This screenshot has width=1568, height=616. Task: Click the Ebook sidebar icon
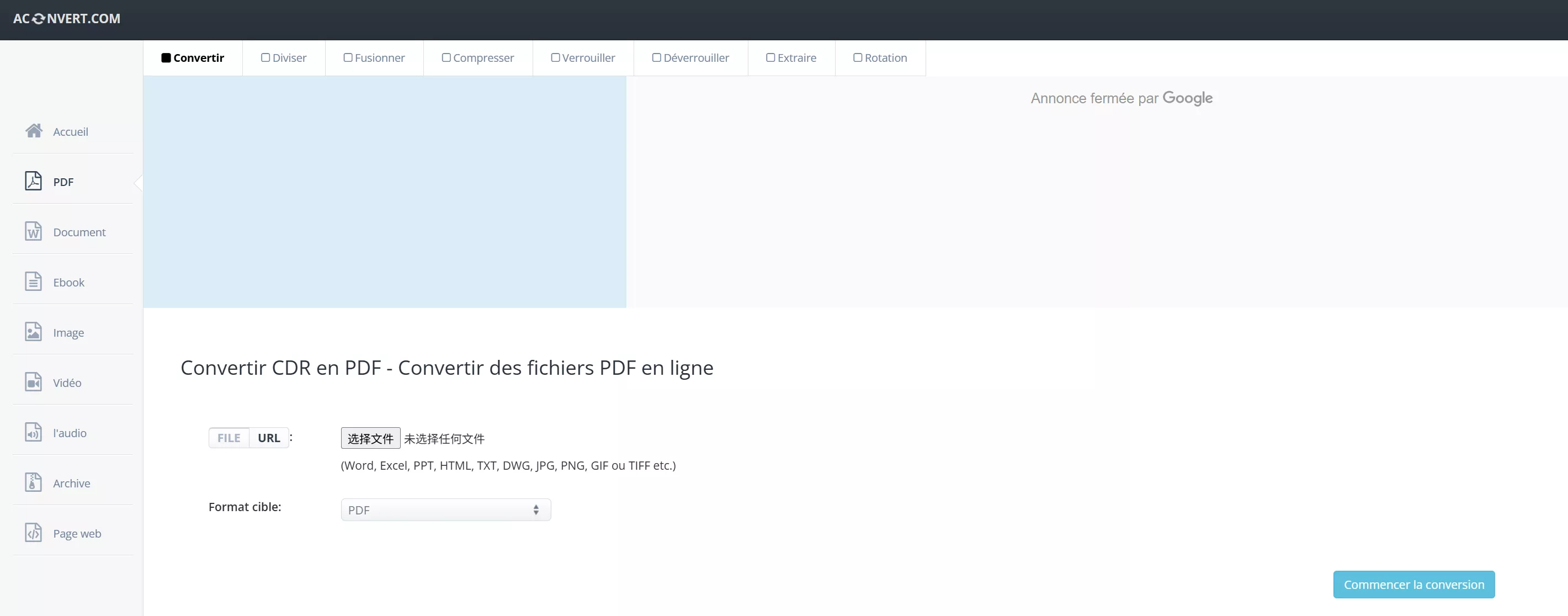pyautogui.click(x=34, y=282)
